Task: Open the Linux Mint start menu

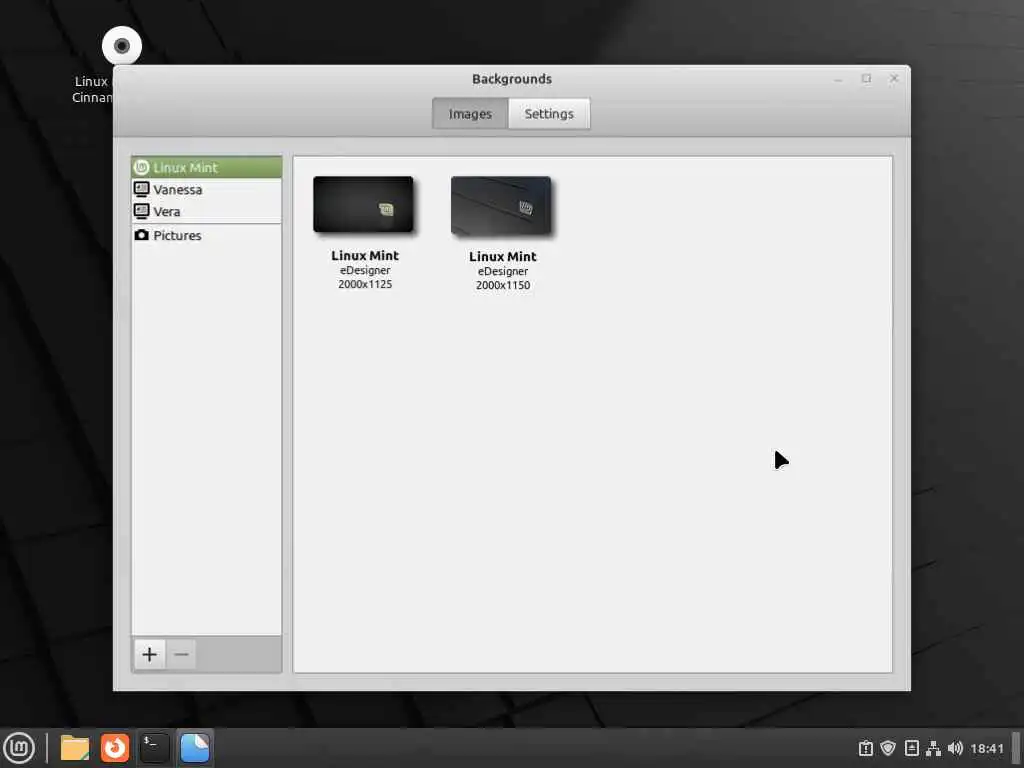Action: [x=19, y=748]
